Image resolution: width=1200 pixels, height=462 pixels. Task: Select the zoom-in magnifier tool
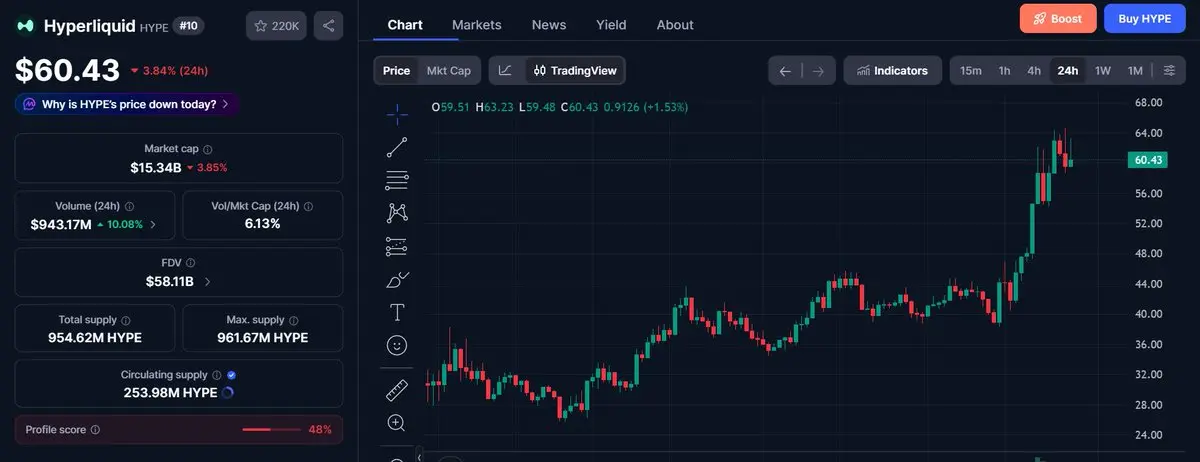tap(397, 423)
